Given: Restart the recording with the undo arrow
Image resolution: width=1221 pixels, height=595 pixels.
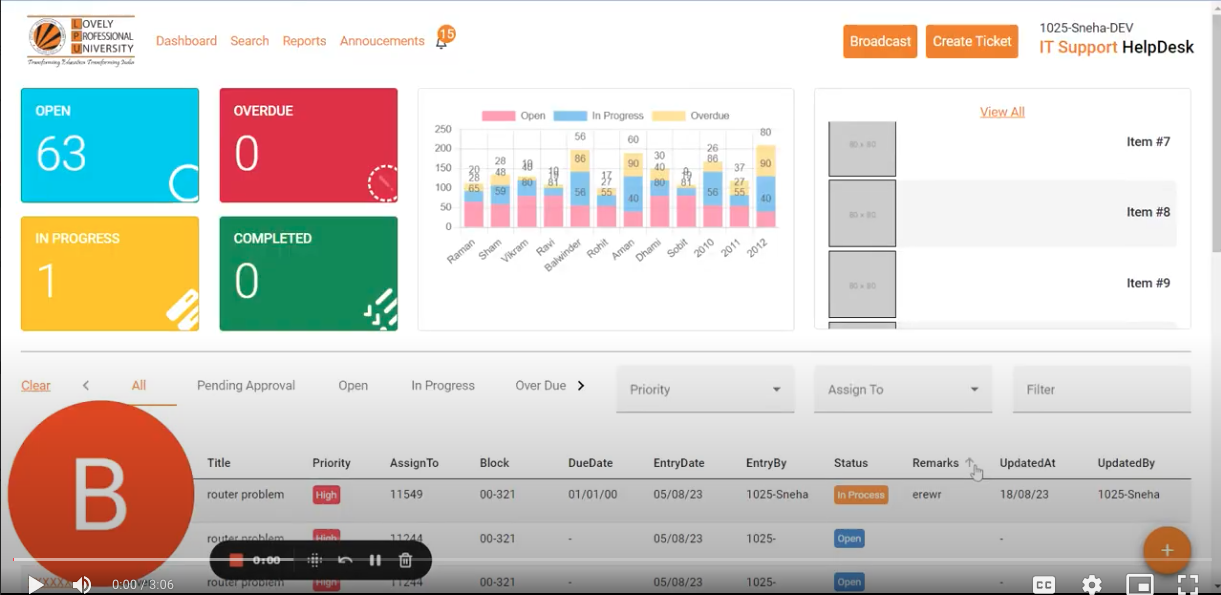Looking at the screenshot, I should tap(345, 560).
